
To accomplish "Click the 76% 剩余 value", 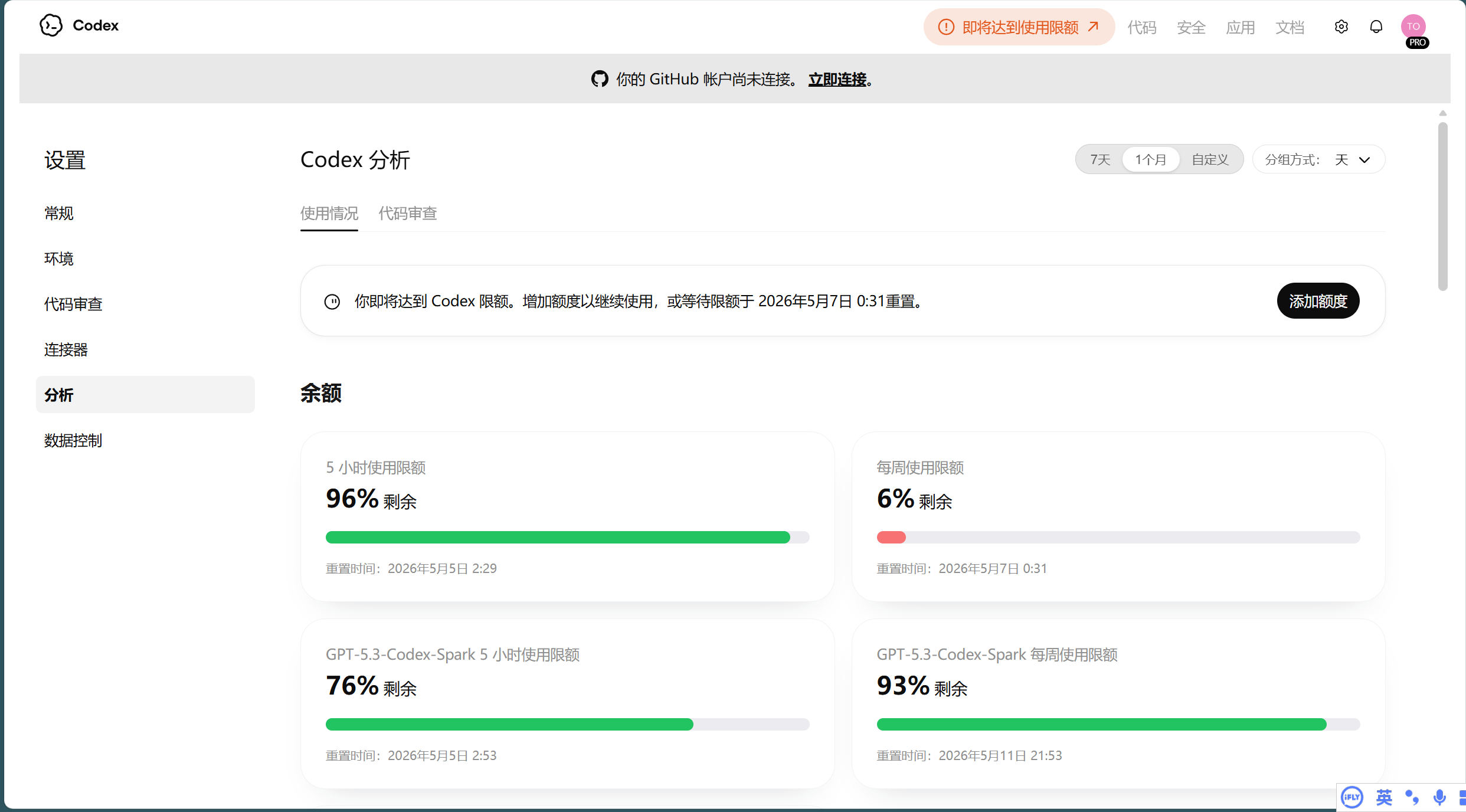I will (x=371, y=686).
